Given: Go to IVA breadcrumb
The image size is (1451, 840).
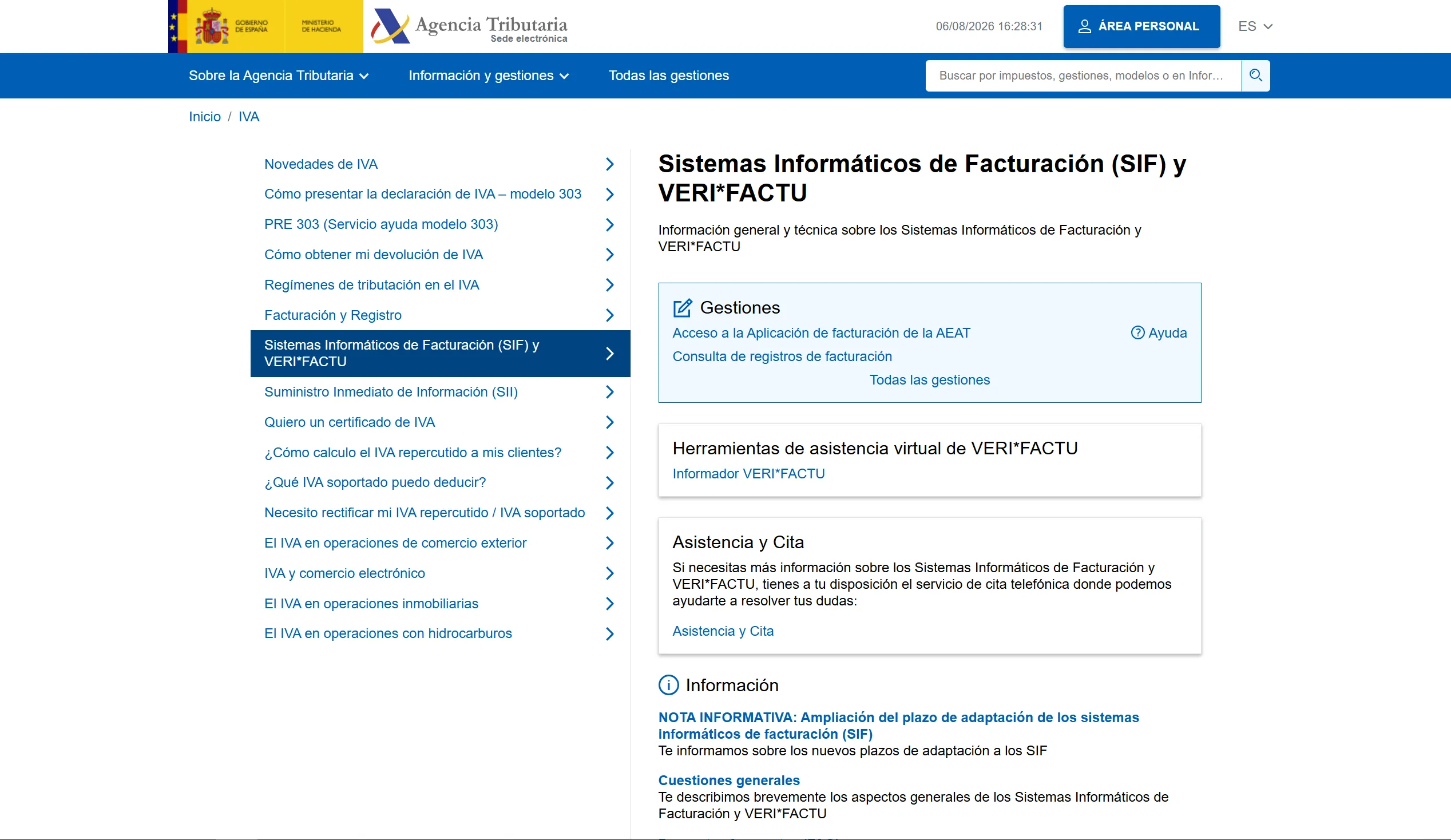Looking at the screenshot, I should [249, 117].
